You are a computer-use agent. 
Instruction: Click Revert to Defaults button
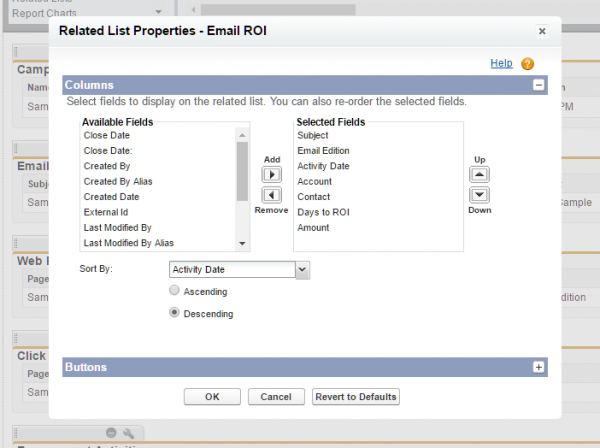pyautogui.click(x=356, y=397)
